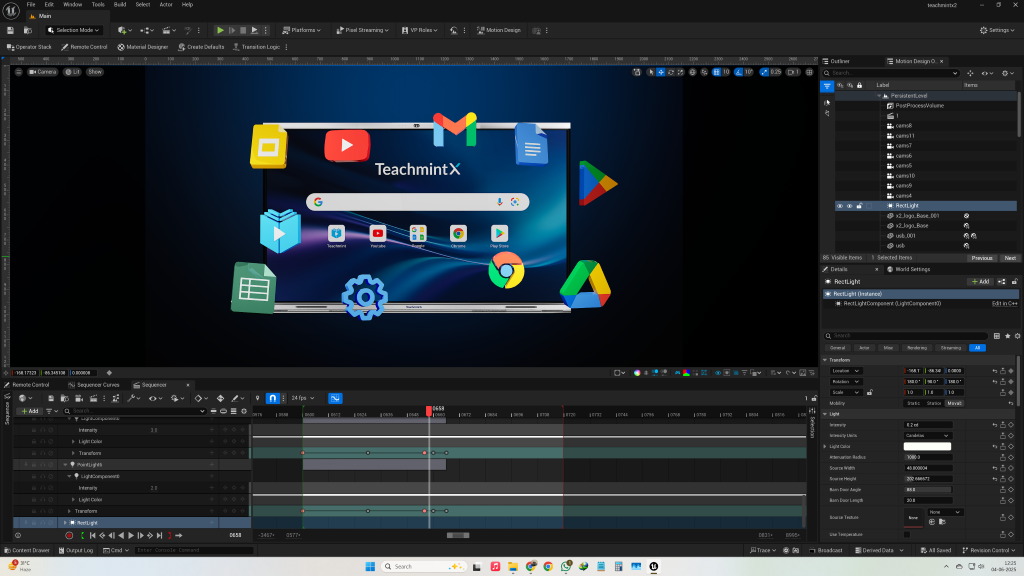Filter details by the Rendering category
The image size is (1024, 576).
pyautogui.click(x=917, y=348)
